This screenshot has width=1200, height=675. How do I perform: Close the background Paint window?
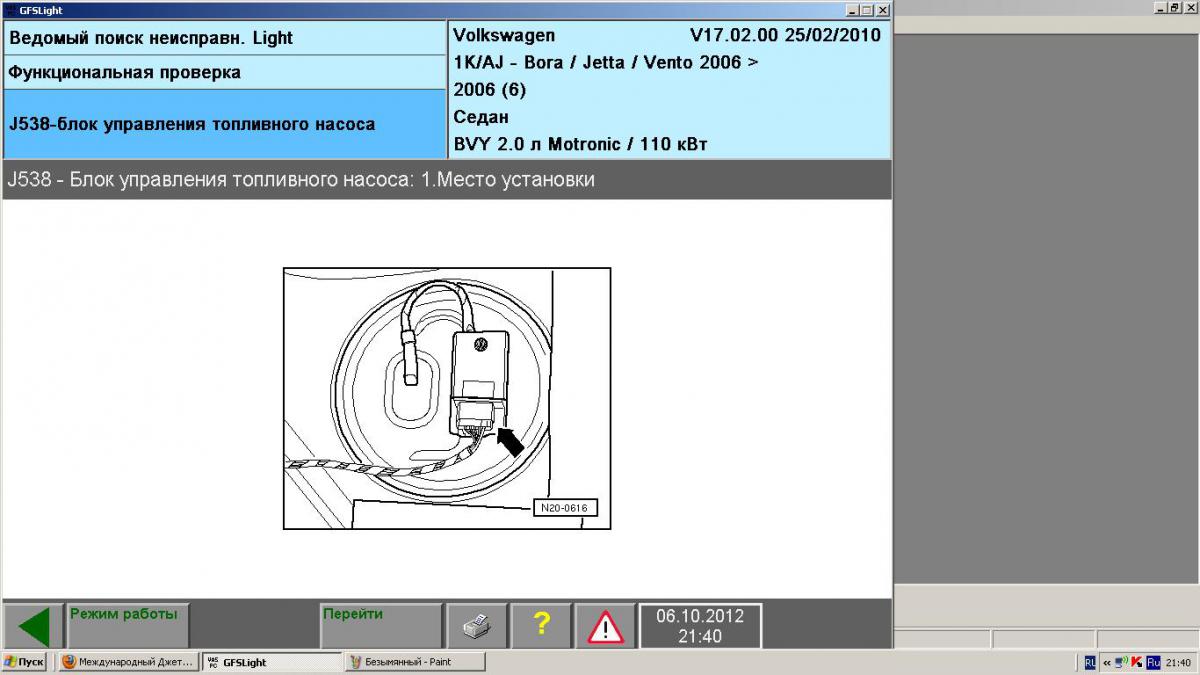[x=1189, y=7]
